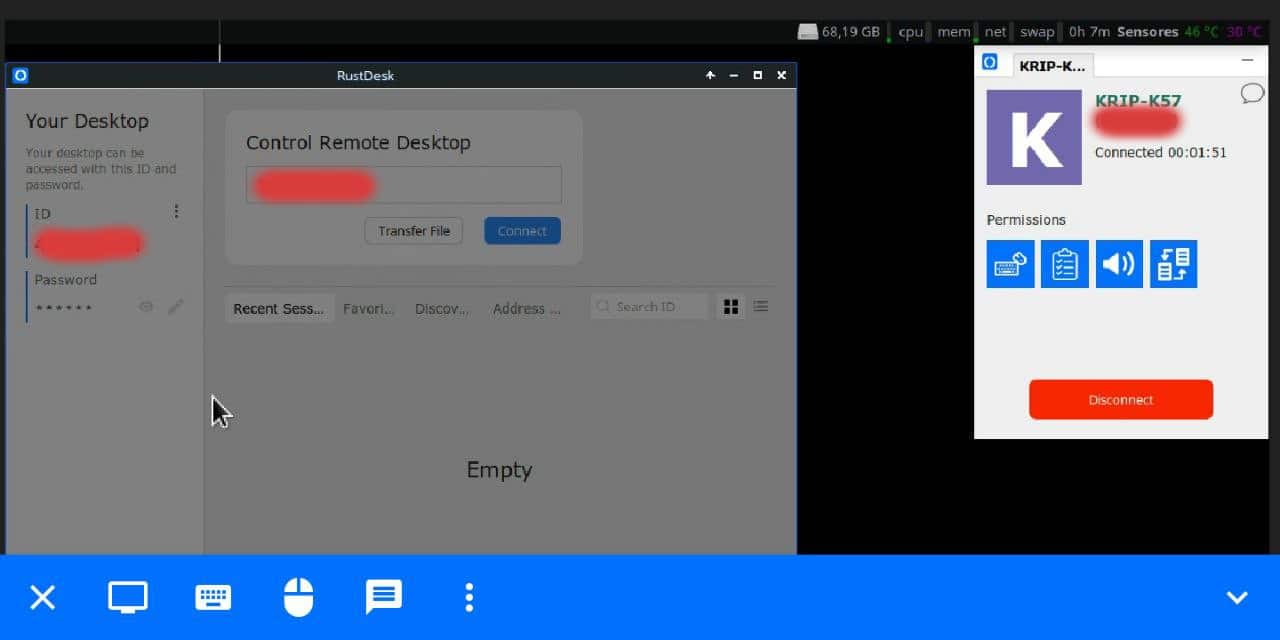This screenshot has width=1280, height=640.
Task: Minimize the connection panel window
Action: (x=1247, y=61)
